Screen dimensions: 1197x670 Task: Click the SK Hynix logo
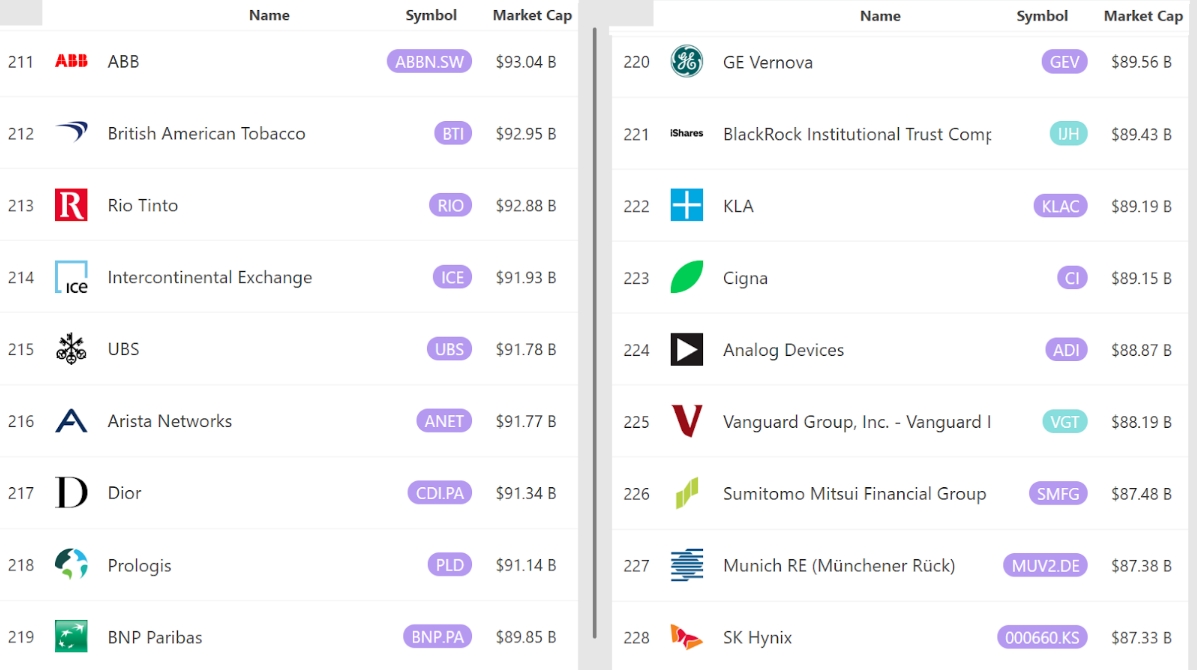click(686, 637)
